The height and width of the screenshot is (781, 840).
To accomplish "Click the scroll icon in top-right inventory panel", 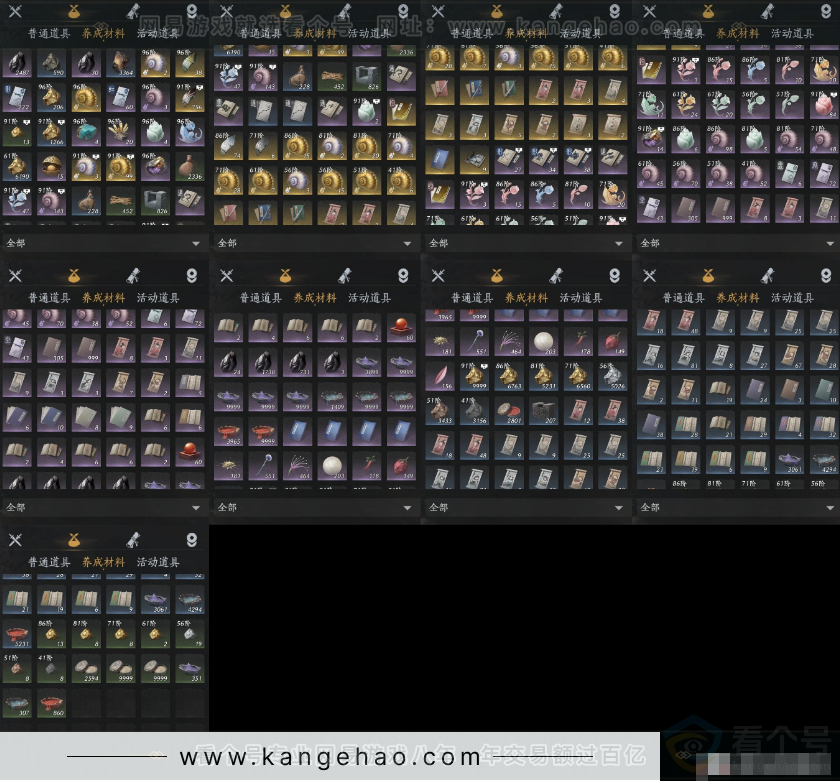I will click(x=767, y=11).
